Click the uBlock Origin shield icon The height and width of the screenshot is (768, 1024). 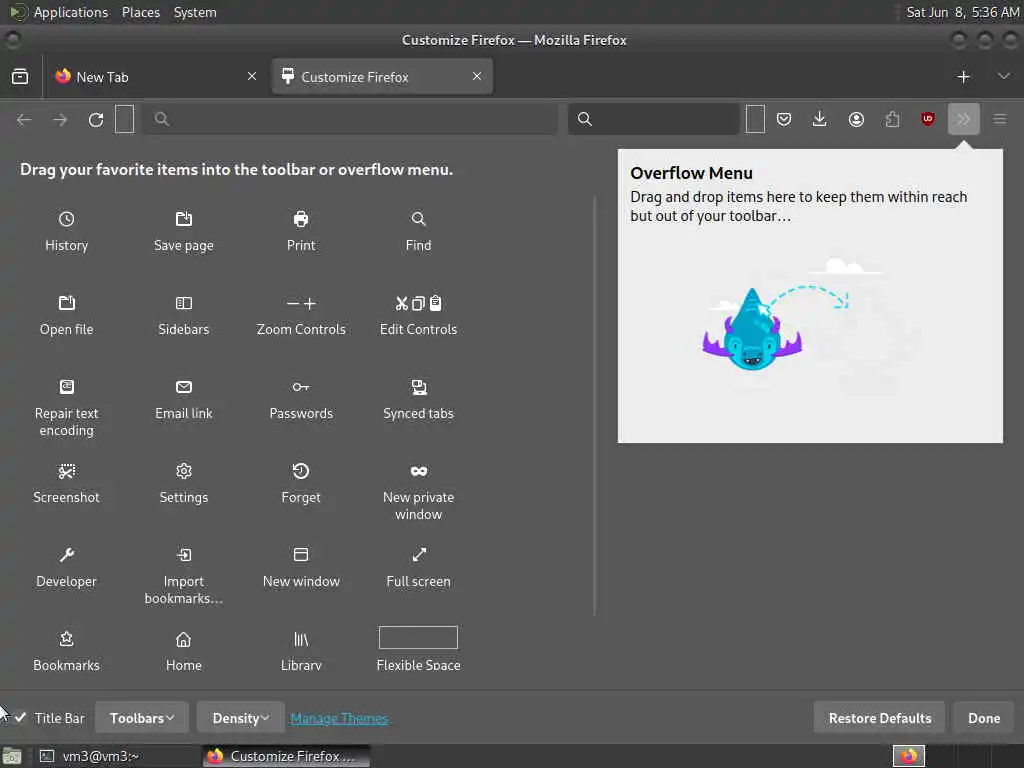(927, 119)
